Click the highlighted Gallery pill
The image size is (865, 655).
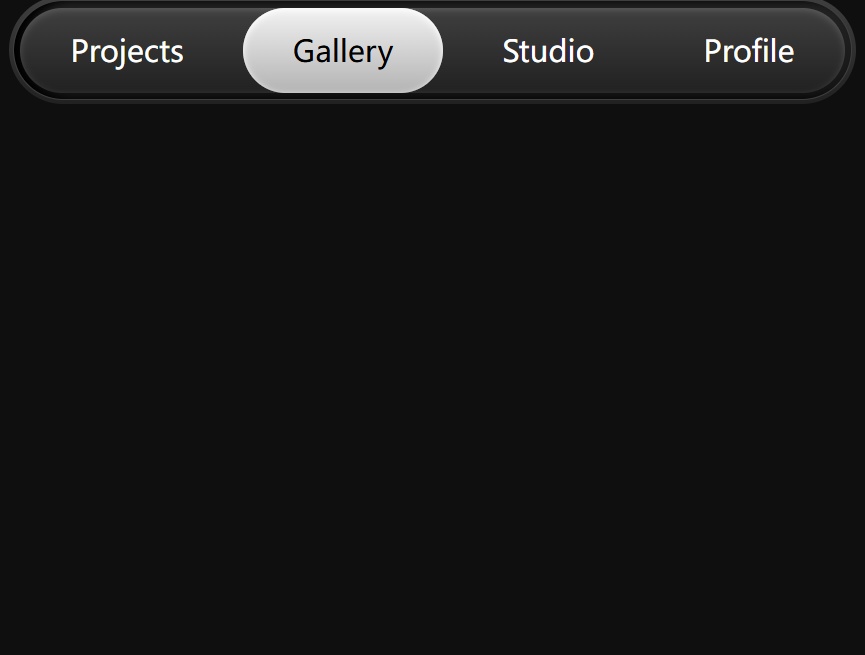point(343,51)
